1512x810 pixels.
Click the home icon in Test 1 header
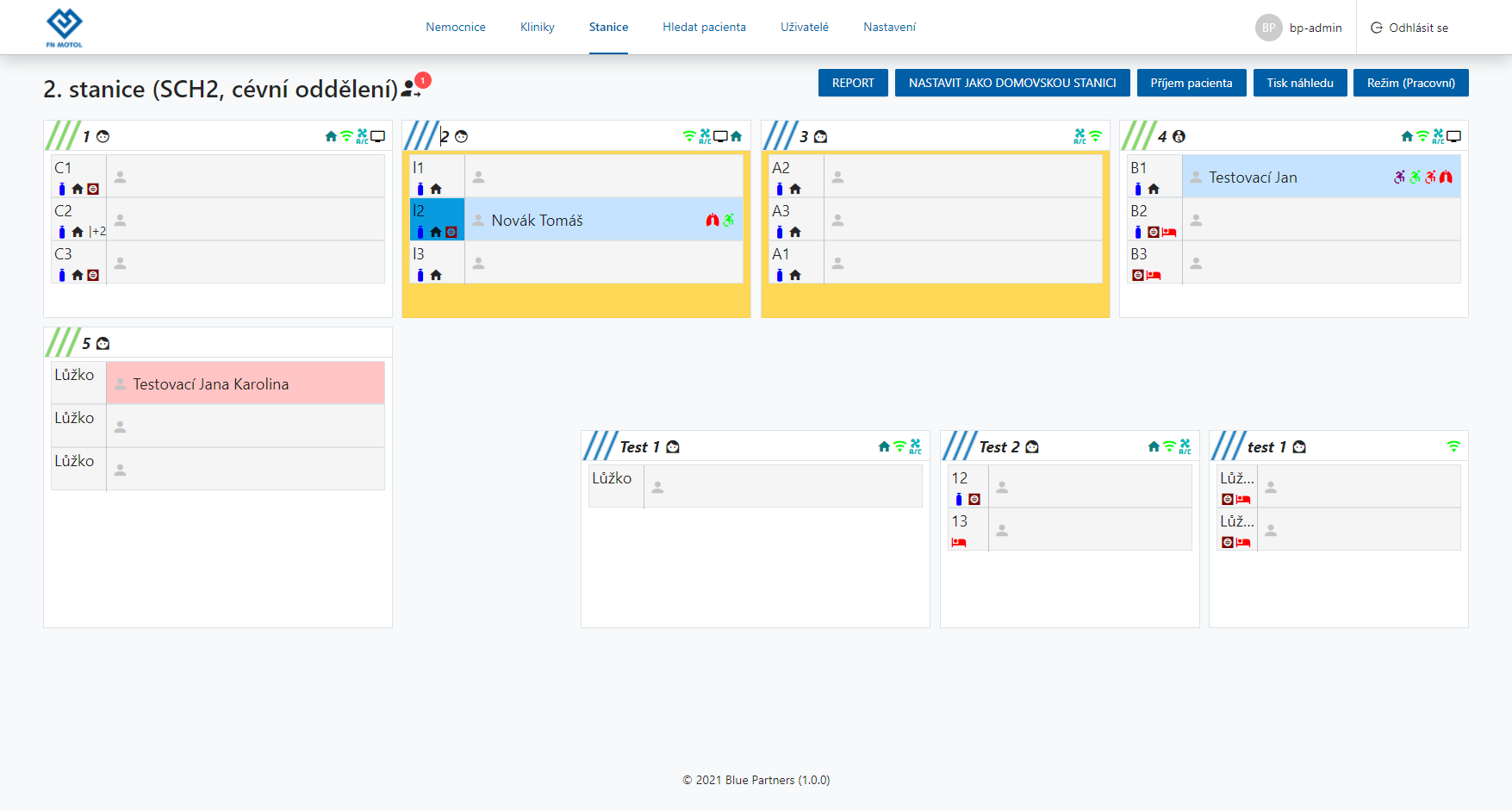coord(884,446)
